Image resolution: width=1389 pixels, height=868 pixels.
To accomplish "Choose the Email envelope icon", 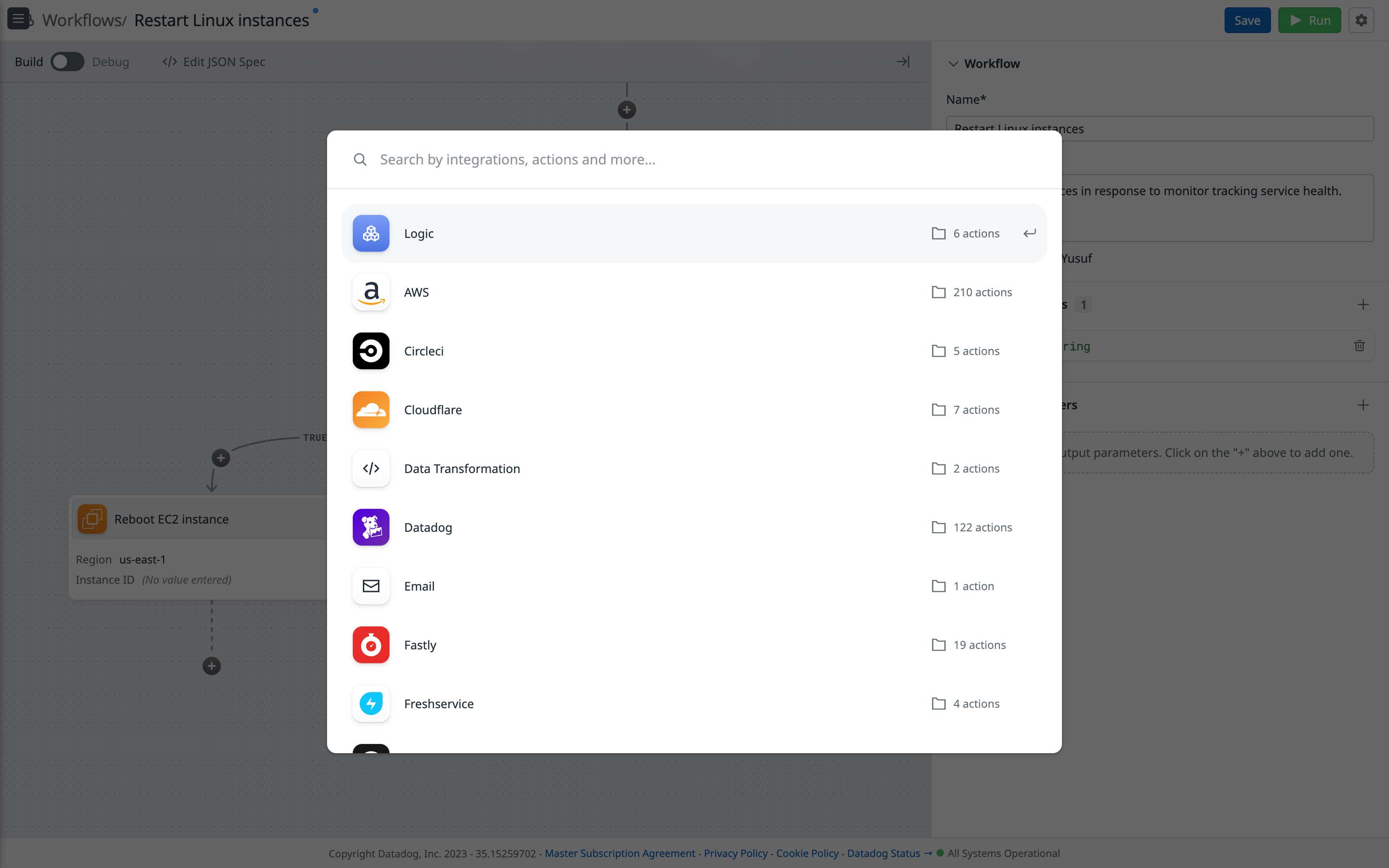I will [x=371, y=586].
